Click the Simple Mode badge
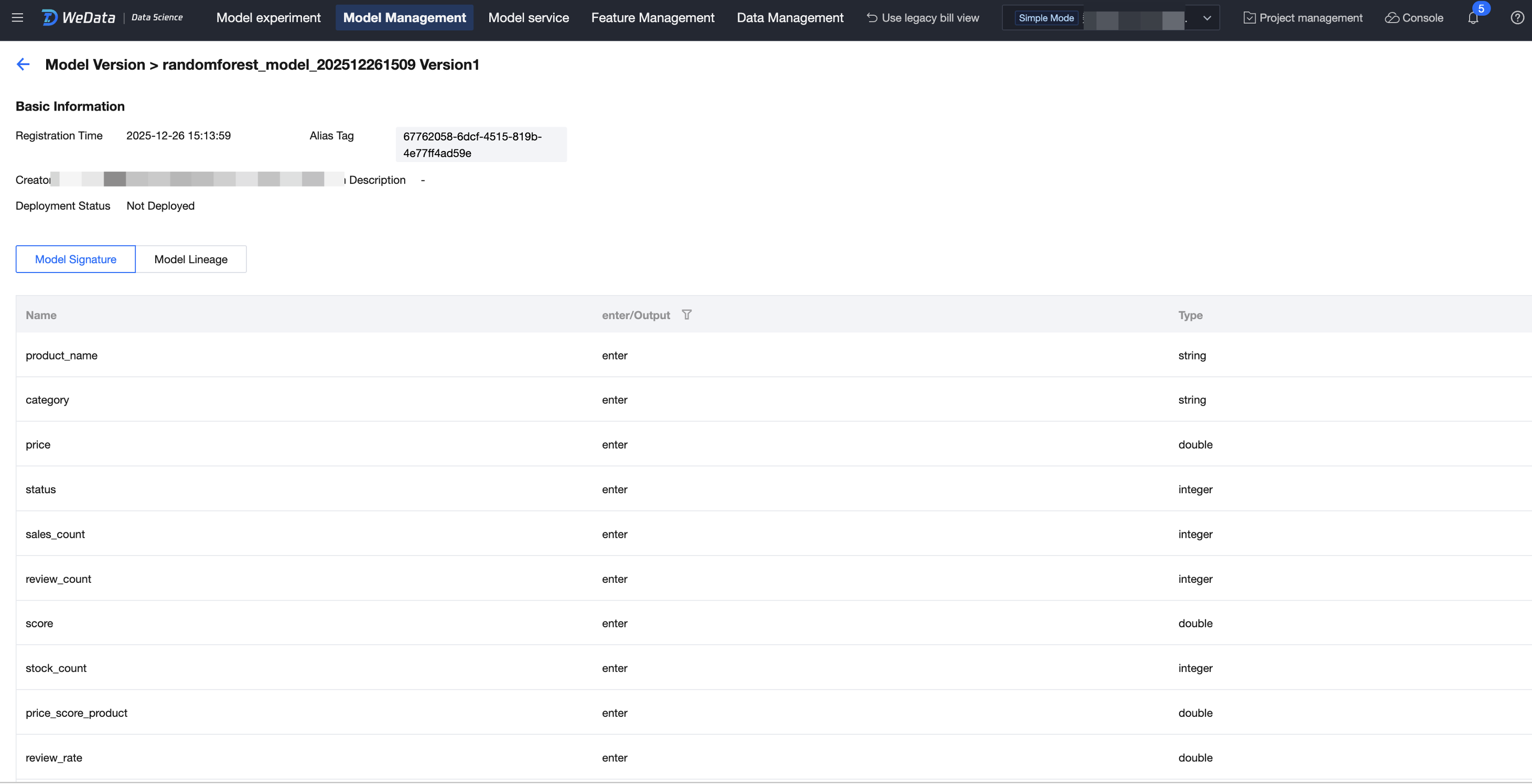This screenshot has width=1532, height=784. [1045, 18]
